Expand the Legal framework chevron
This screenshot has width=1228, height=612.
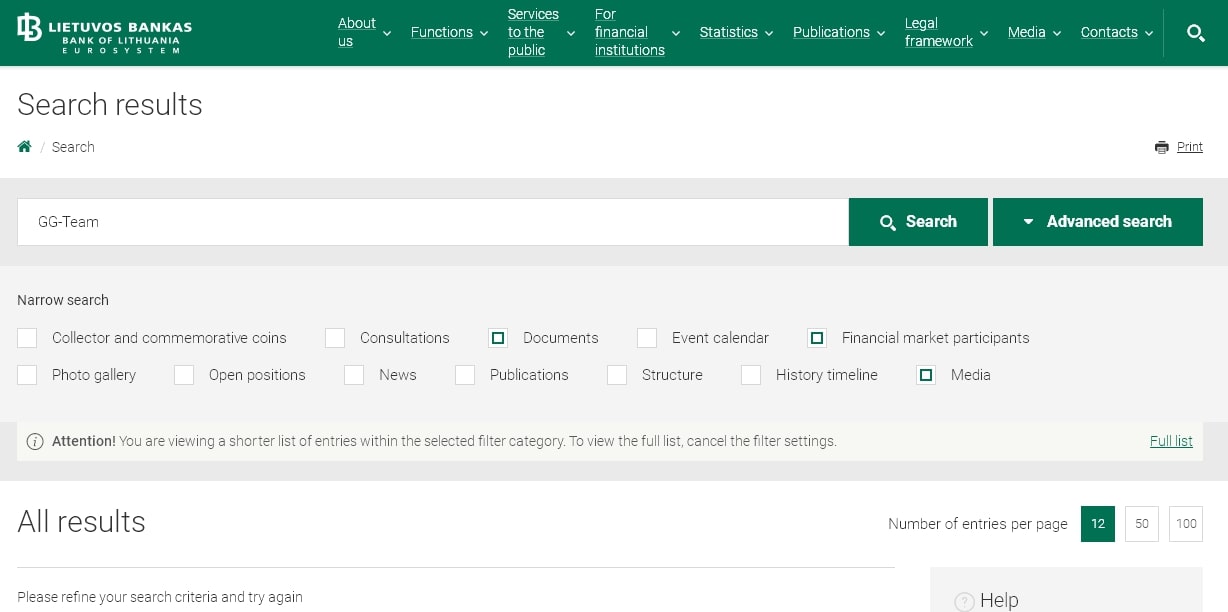(984, 33)
